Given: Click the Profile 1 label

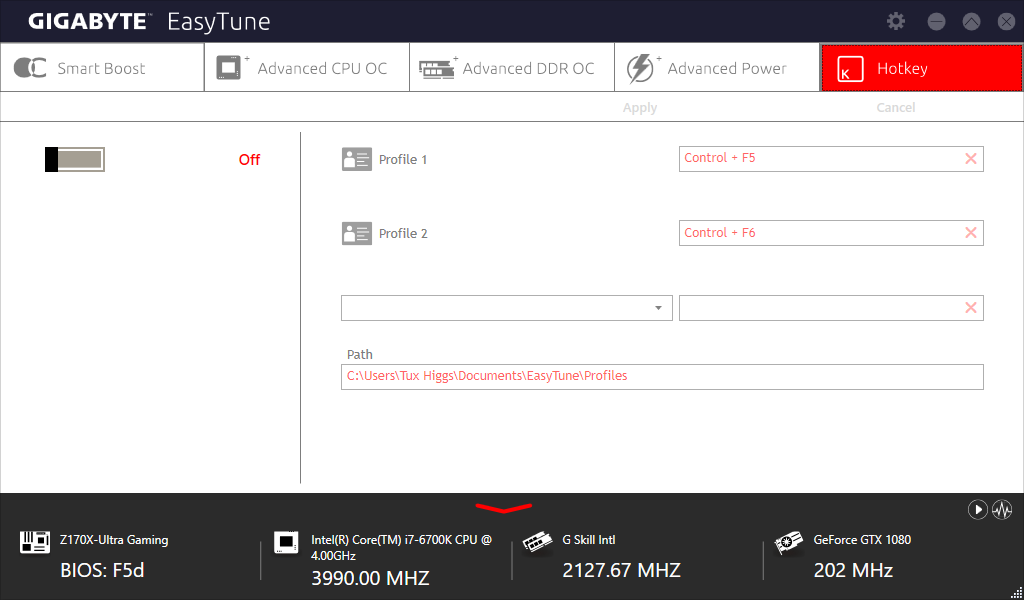Looking at the screenshot, I should (x=403, y=159).
